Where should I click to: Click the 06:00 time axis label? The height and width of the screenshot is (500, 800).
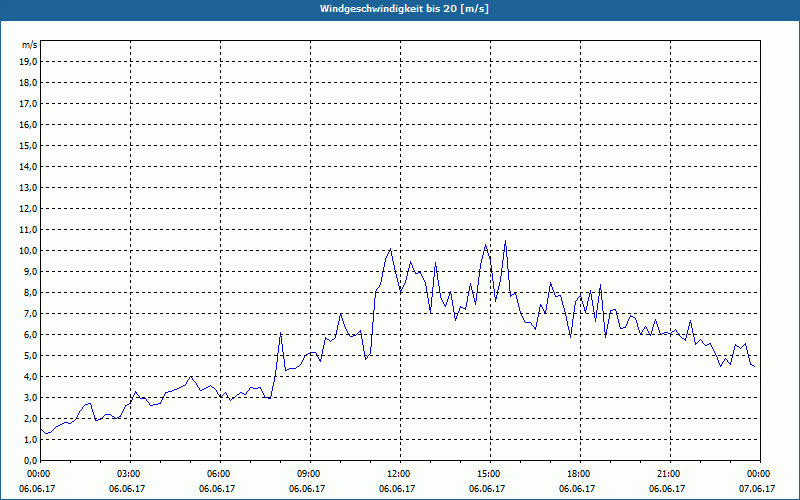coord(220,474)
